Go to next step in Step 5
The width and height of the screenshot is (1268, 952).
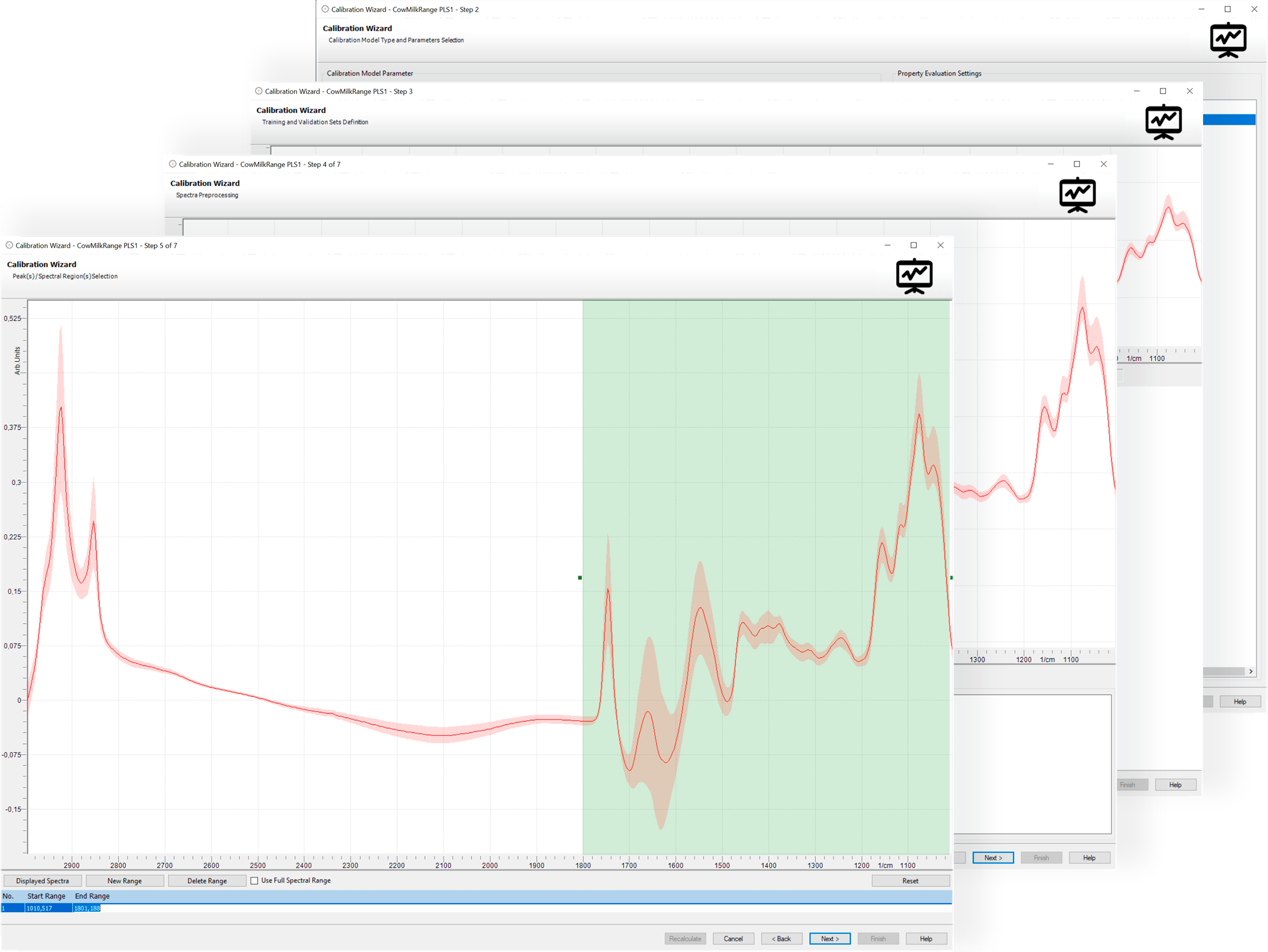(830, 939)
